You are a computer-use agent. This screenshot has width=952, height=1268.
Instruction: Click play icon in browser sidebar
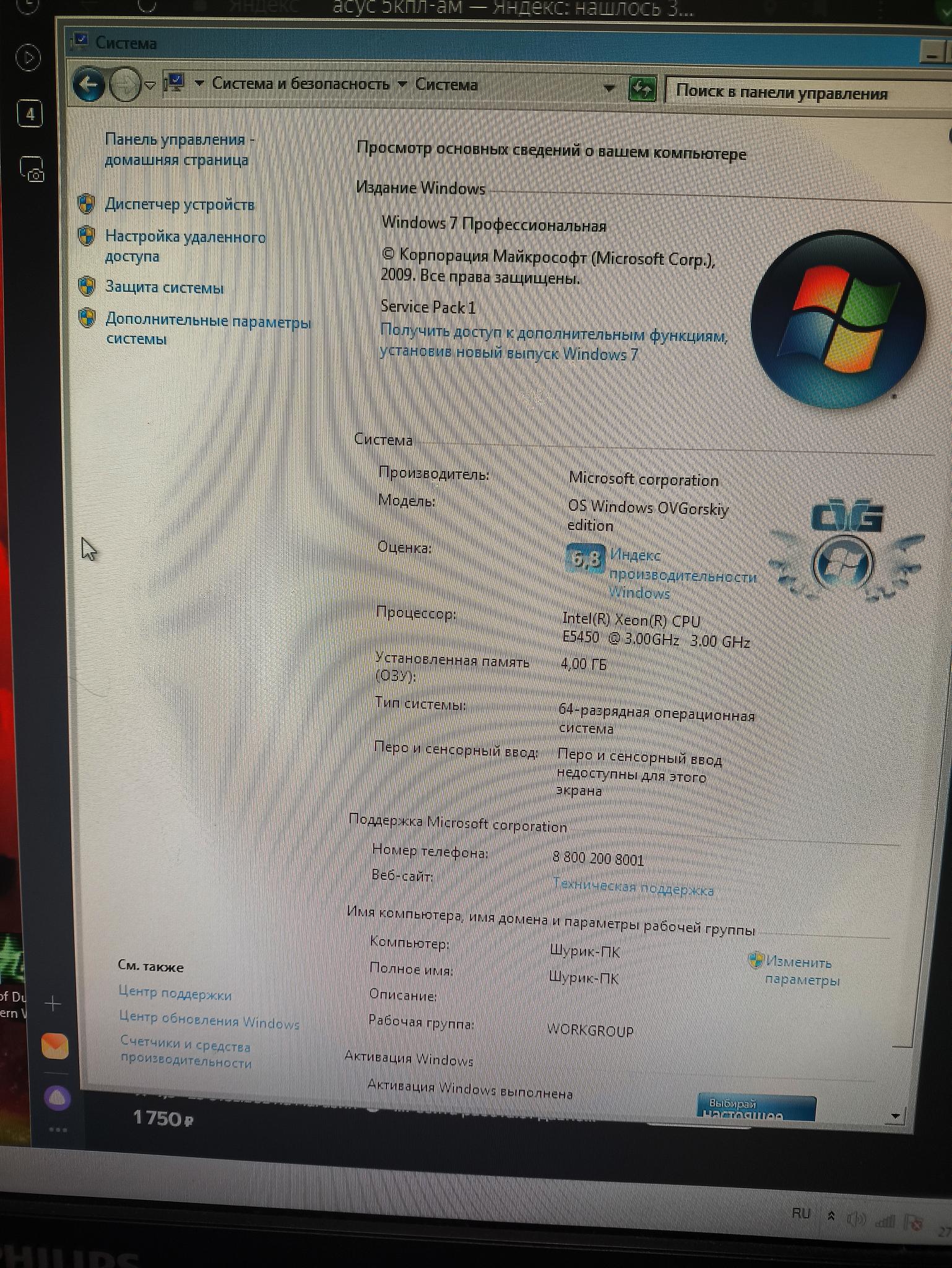point(28,59)
